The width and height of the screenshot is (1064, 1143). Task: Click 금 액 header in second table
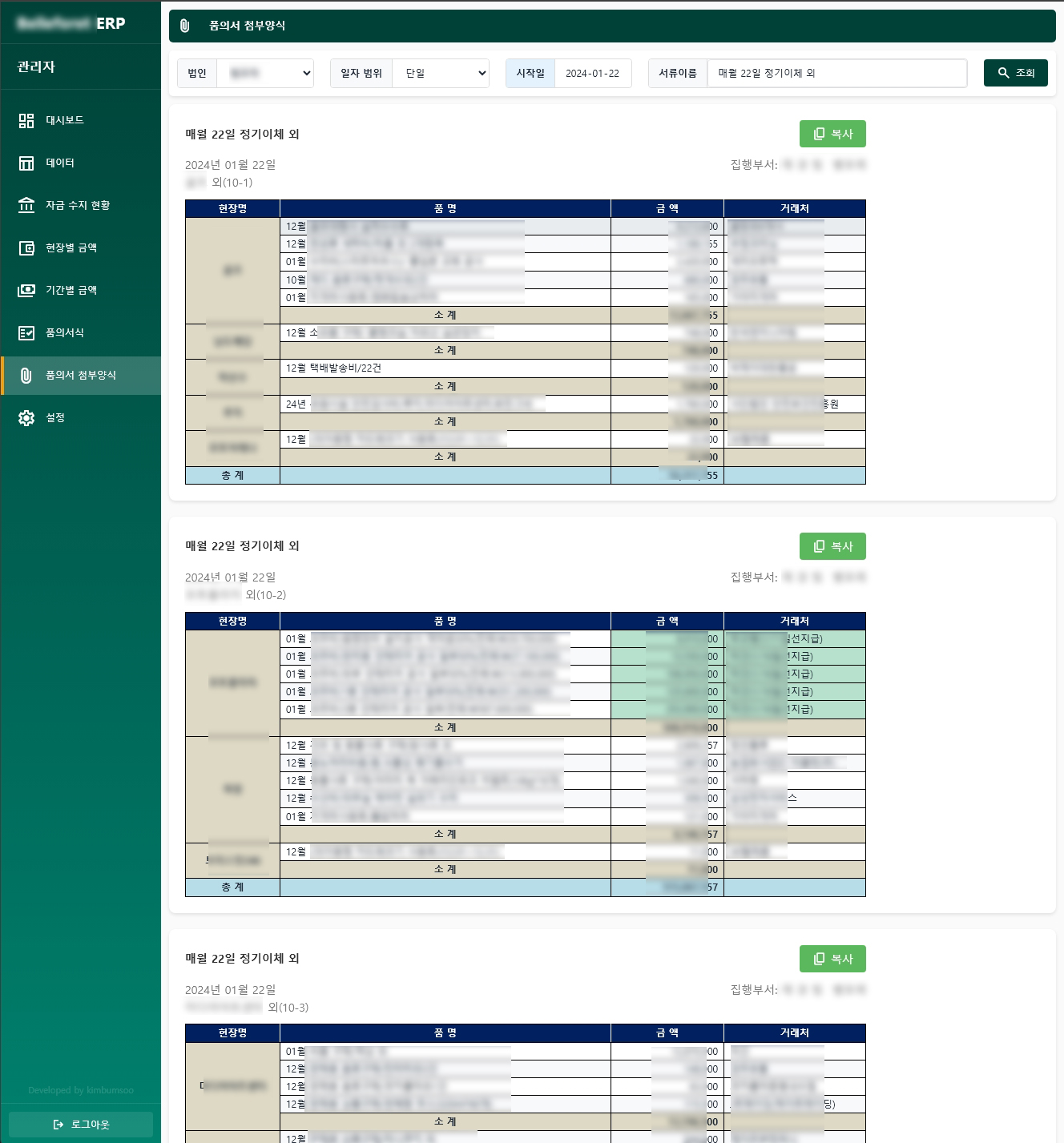pyautogui.click(x=667, y=622)
